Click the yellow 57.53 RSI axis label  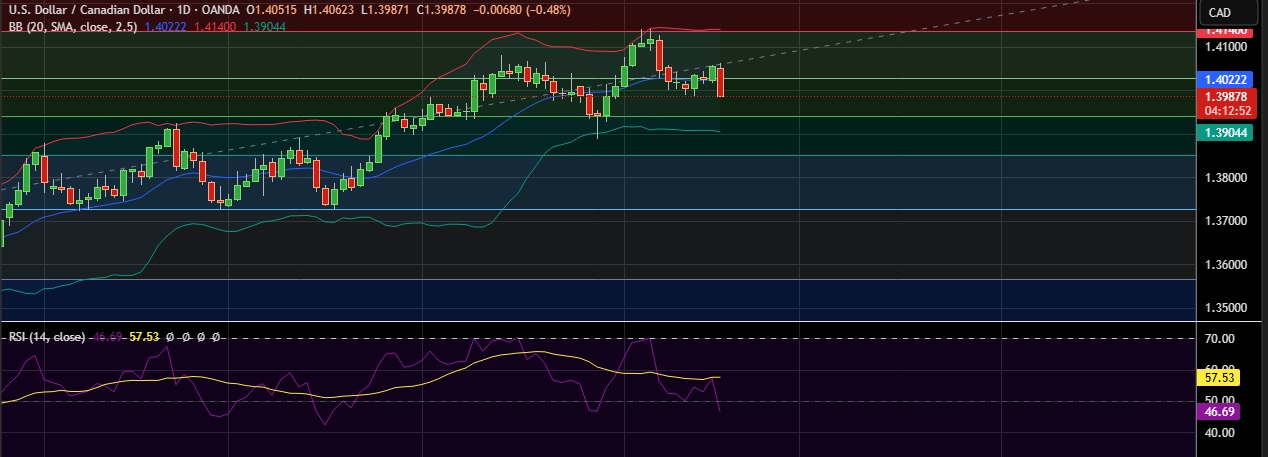[x=1217, y=378]
